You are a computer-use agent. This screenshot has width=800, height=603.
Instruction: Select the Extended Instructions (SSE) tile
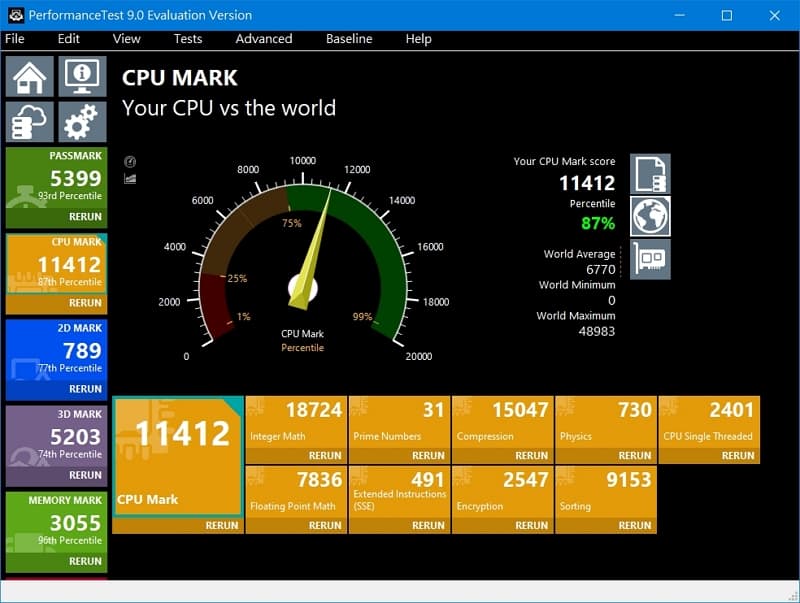(399, 492)
